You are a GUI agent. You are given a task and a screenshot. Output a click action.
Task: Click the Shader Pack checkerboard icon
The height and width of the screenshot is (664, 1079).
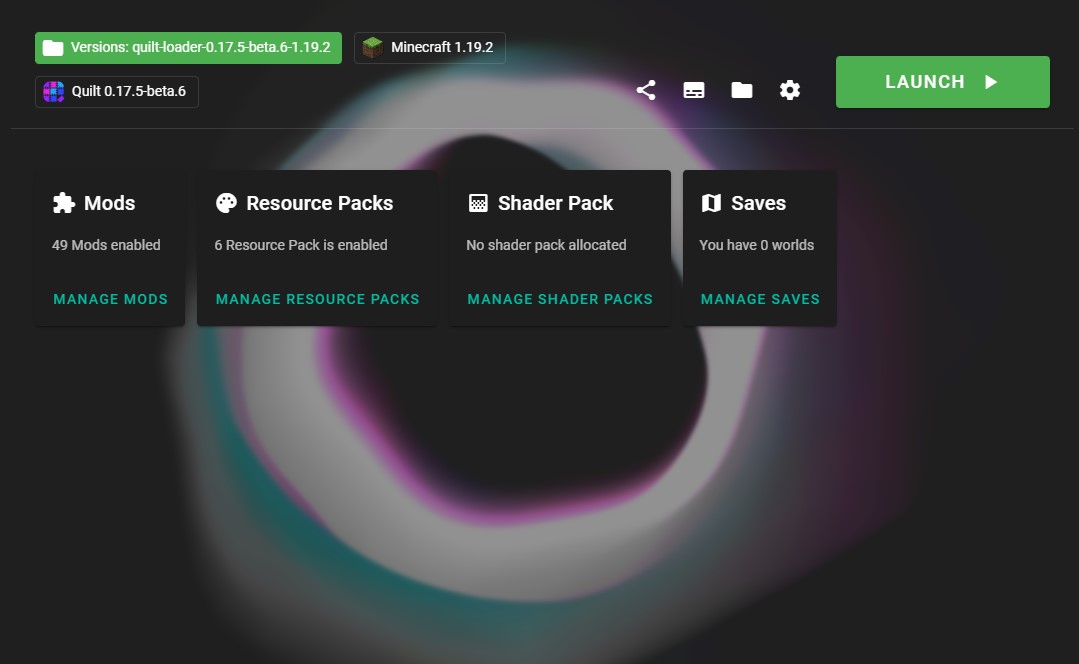click(476, 203)
